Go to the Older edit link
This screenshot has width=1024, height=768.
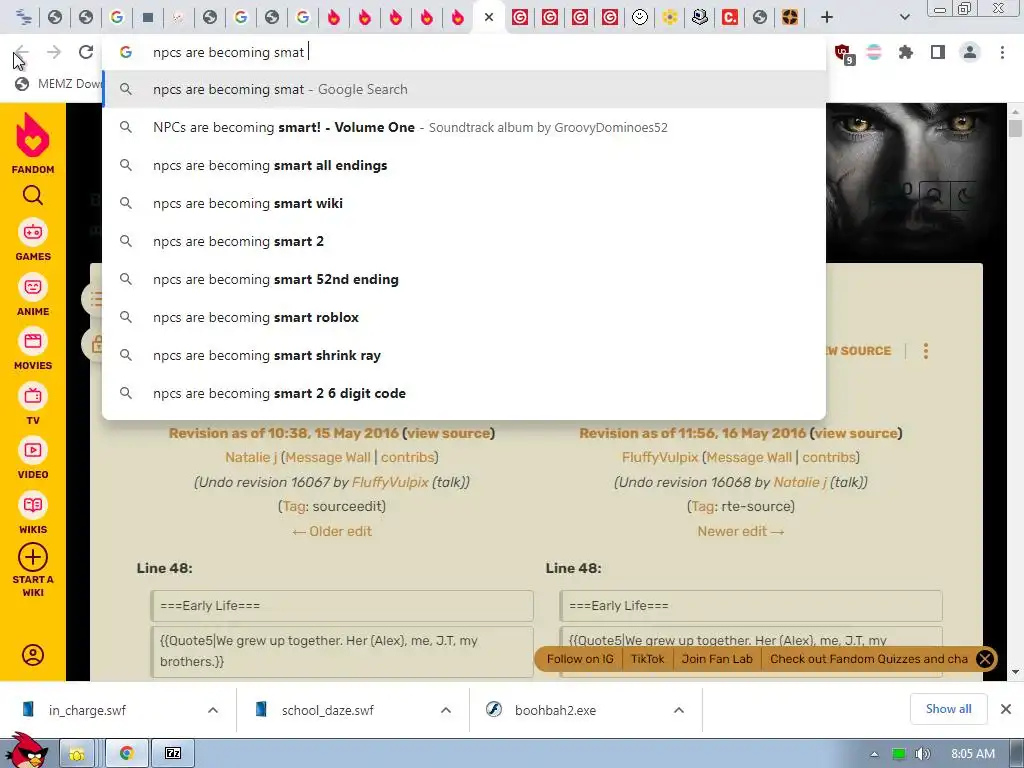332,531
